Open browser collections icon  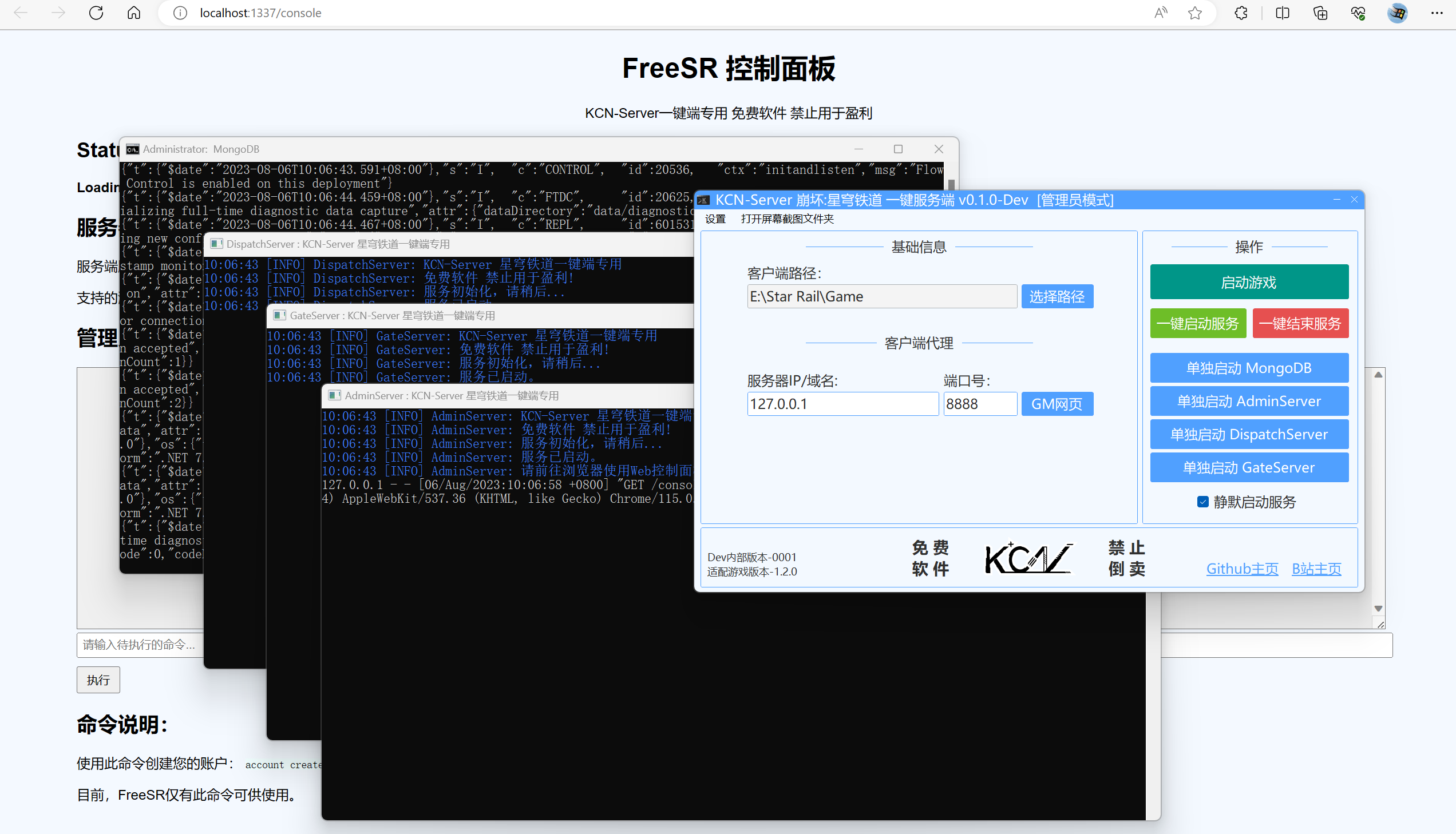1320,13
